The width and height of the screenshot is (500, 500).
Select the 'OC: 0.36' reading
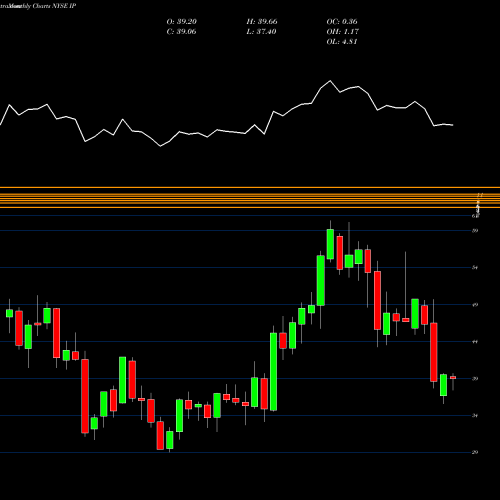tap(342, 22)
